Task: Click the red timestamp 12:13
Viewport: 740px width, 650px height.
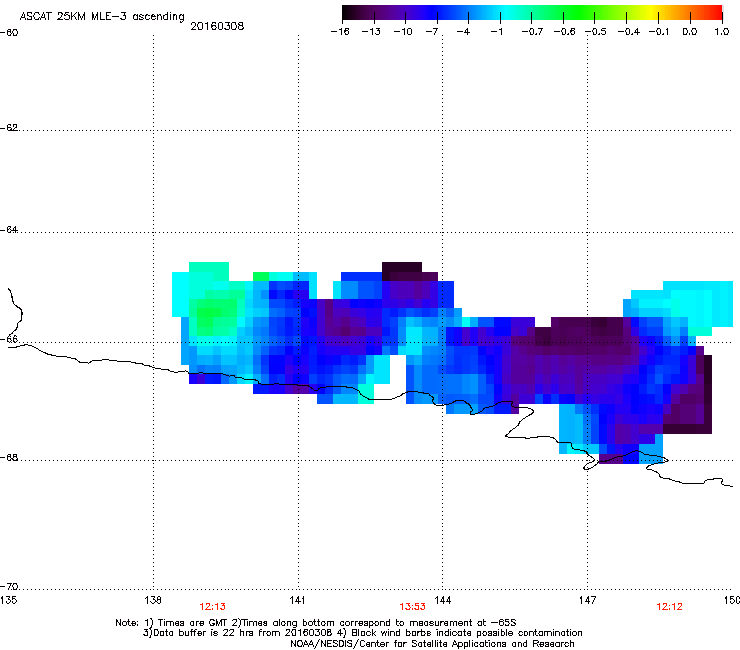Action: click(212, 607)
